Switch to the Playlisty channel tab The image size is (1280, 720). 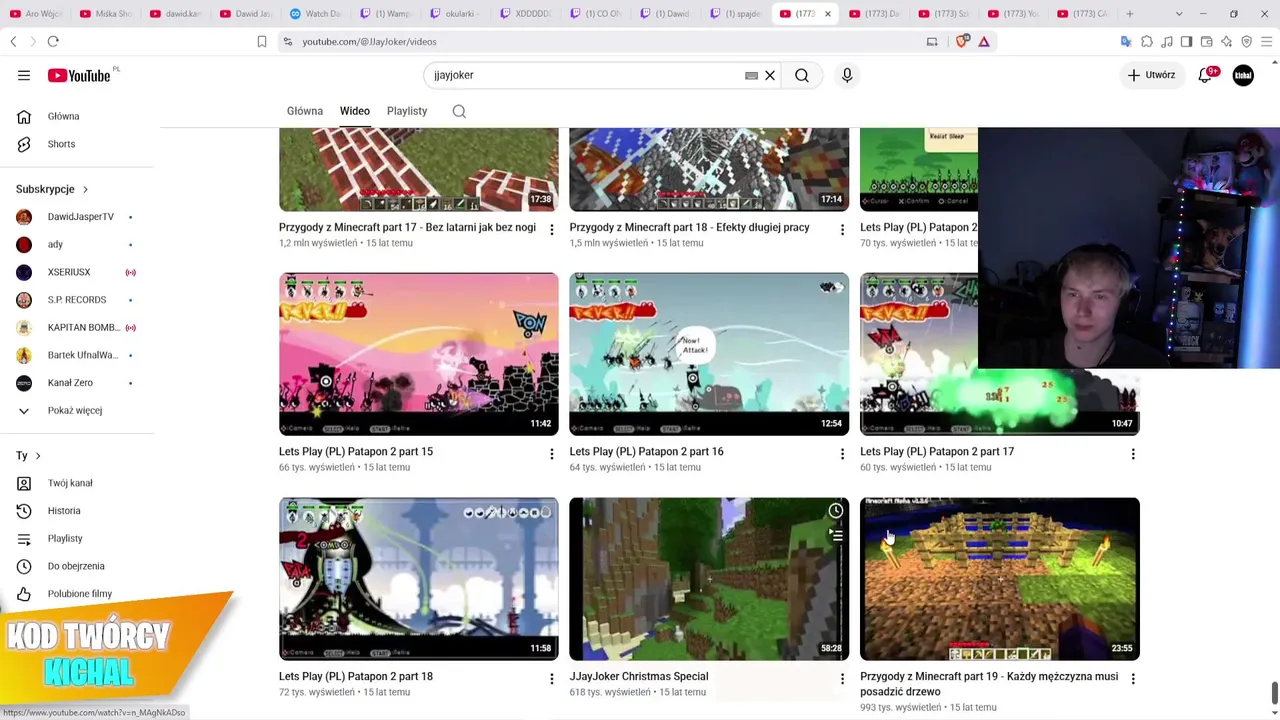pos(407,111)
